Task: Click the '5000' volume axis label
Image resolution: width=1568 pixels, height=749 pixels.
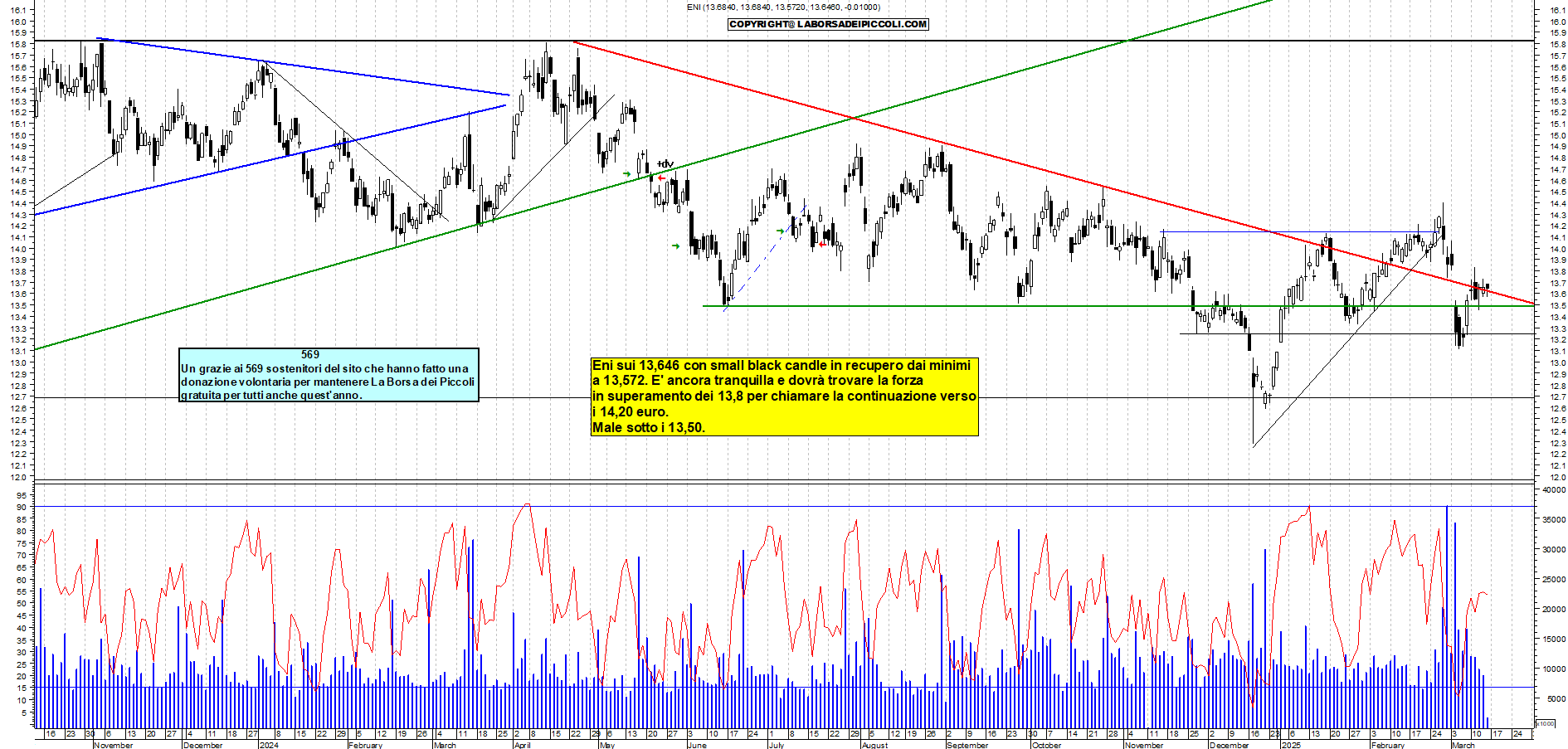Action: (1556, 699)
